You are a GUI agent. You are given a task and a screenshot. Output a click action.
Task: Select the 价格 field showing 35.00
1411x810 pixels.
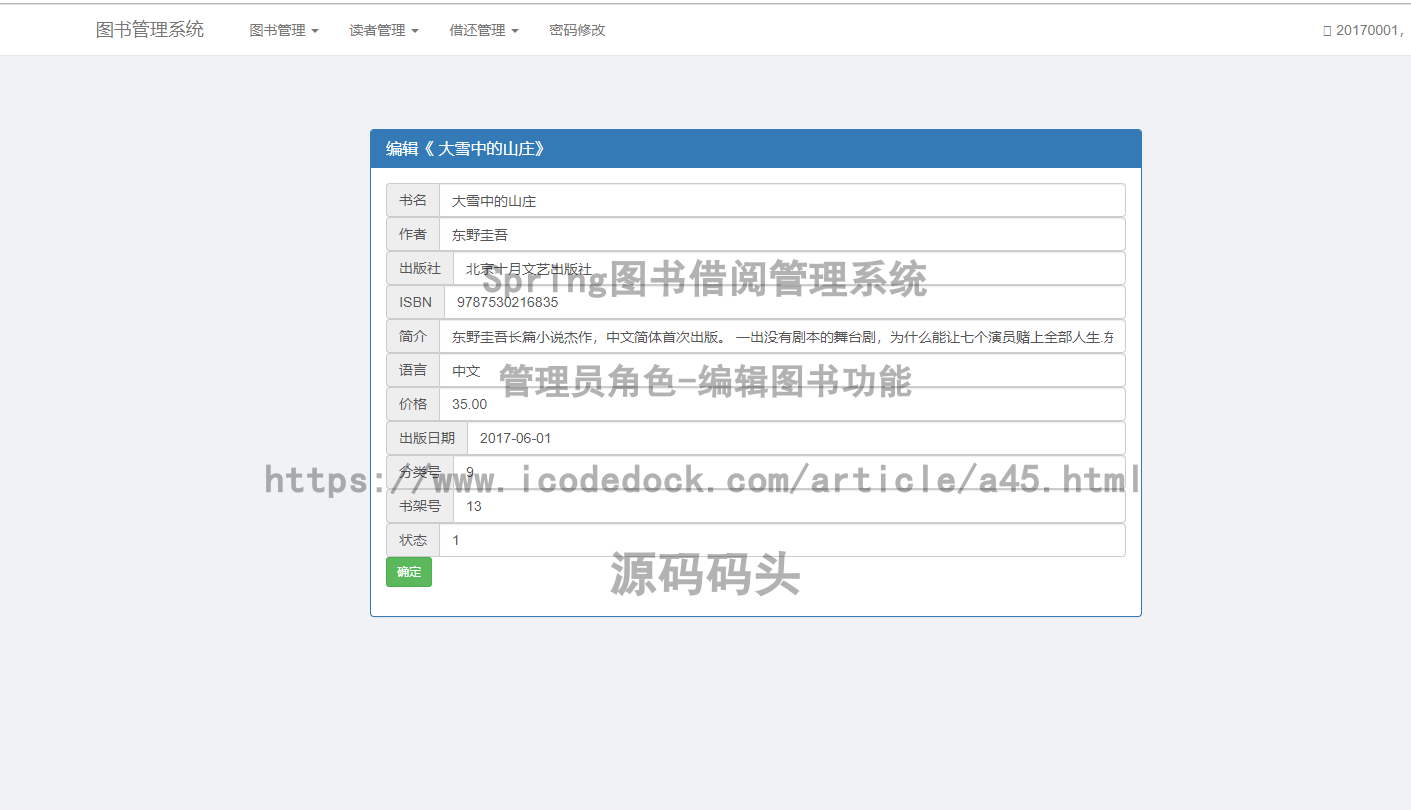tap(781, 405)
